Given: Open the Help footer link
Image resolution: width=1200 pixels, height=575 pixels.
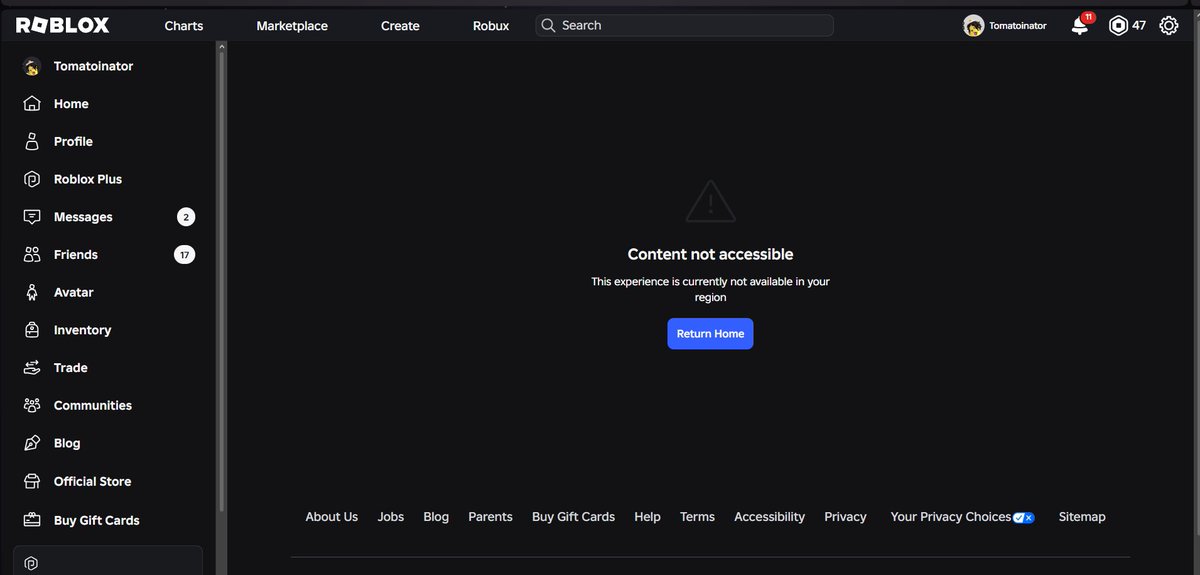Looking at the screenshot, I should point(647,517).
